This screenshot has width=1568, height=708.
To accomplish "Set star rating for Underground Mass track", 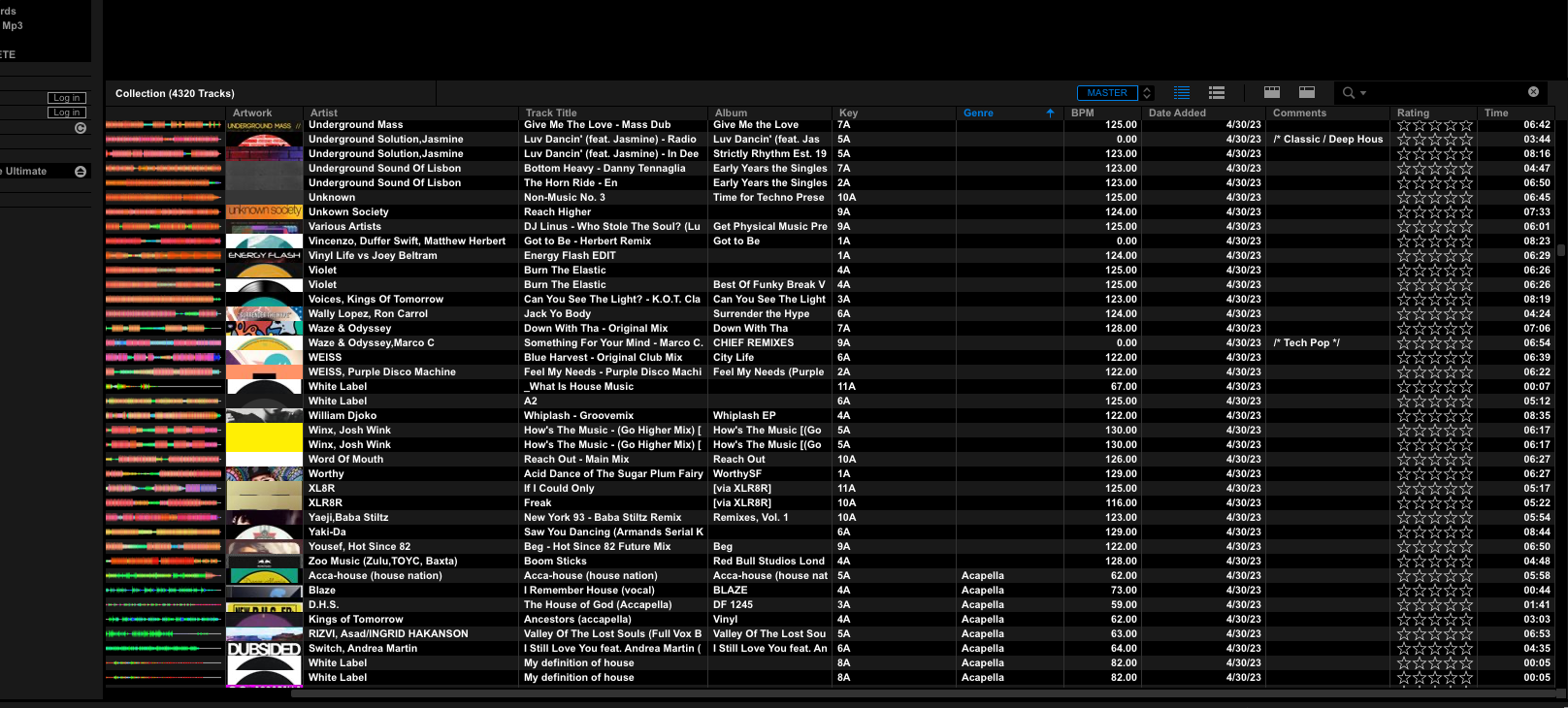I will [x=1434, y=125].
